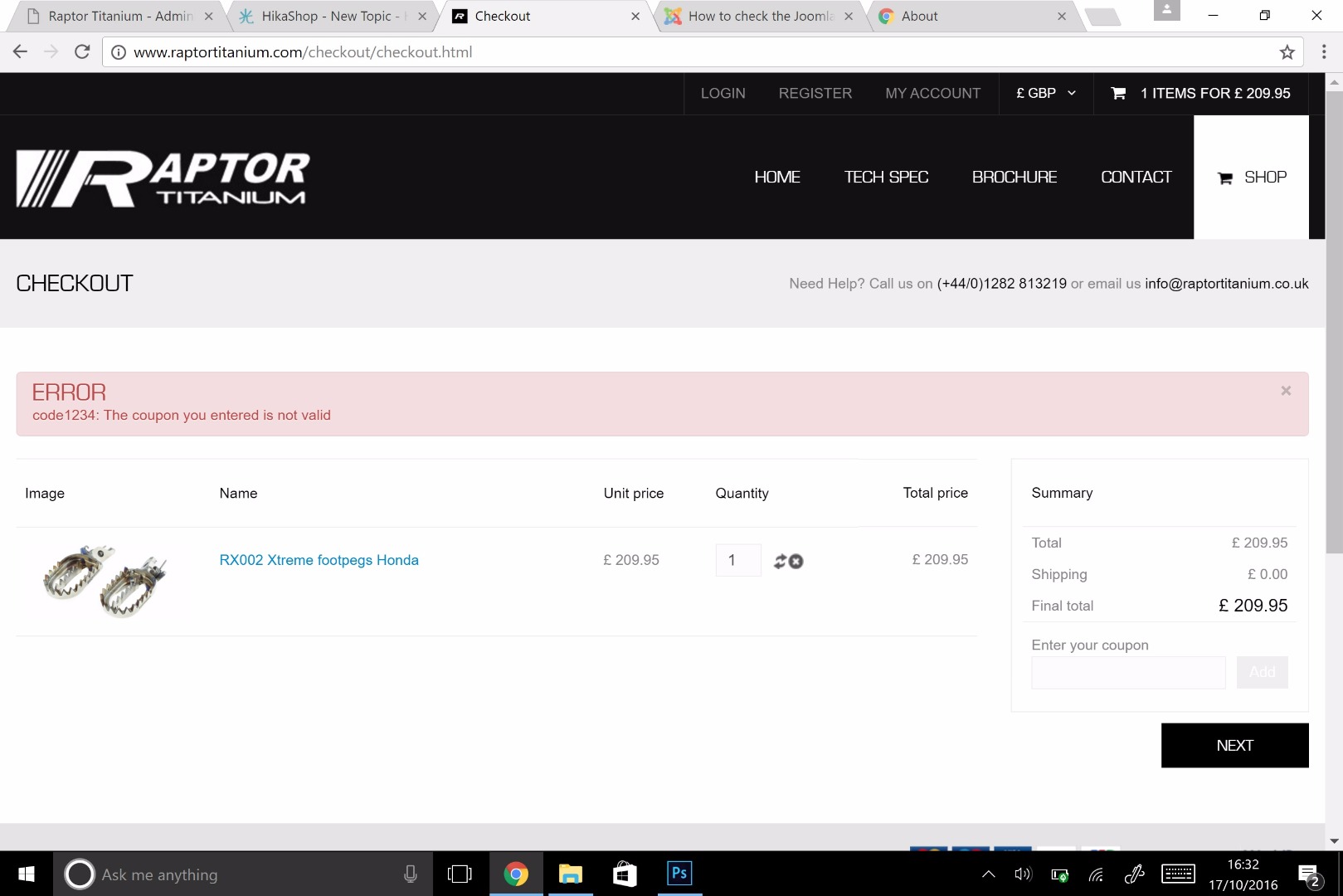Image resolution: width=1343 pixels, height=896 pixels.
Task: Dismiss the coupon error alert
Action: tap(1286, 391)
